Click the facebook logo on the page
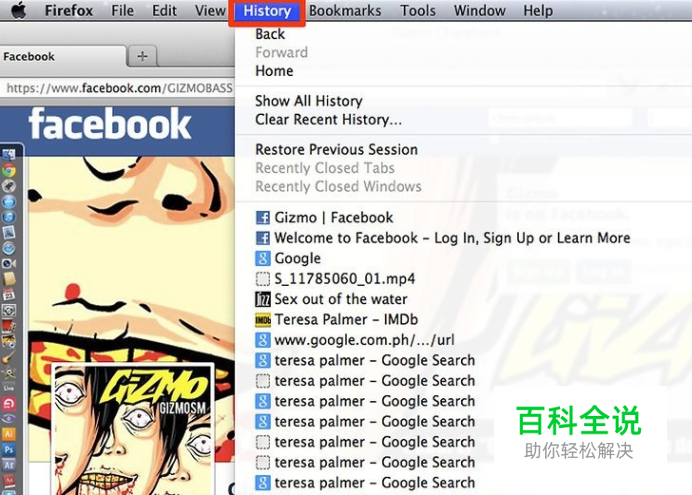This screenshot has height=495, width=692. coord(110,124)
